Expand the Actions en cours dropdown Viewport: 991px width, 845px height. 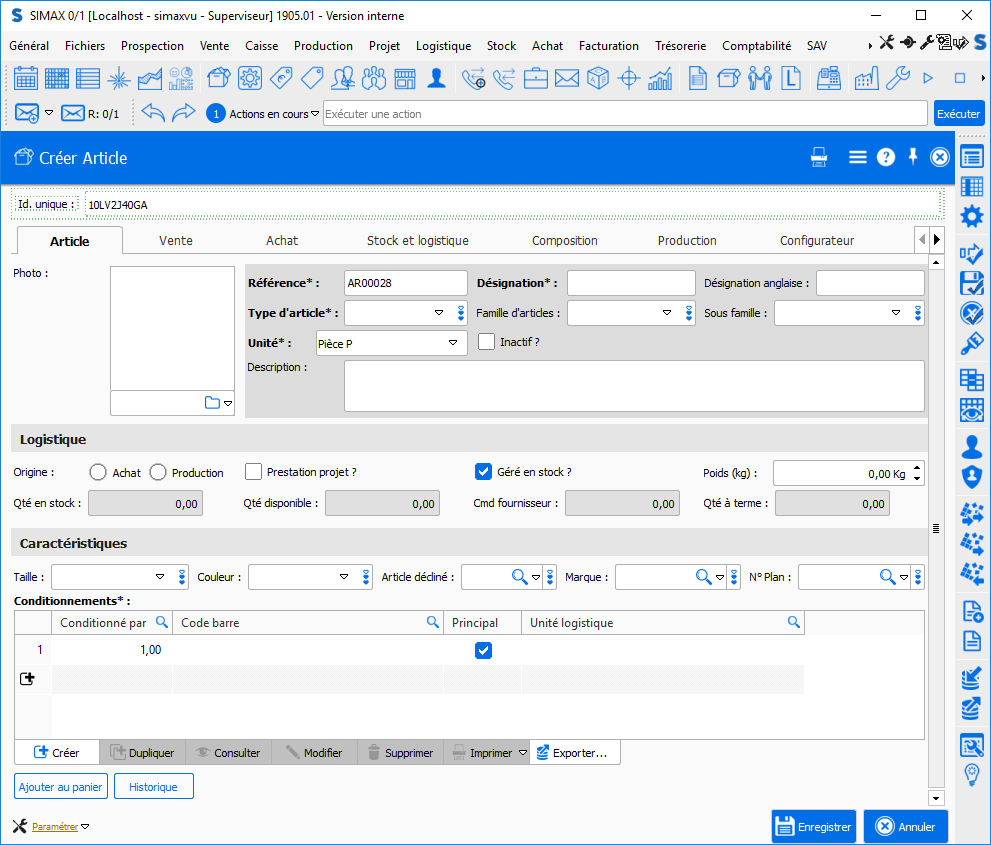pyautogui.click(x=315, y=113)
